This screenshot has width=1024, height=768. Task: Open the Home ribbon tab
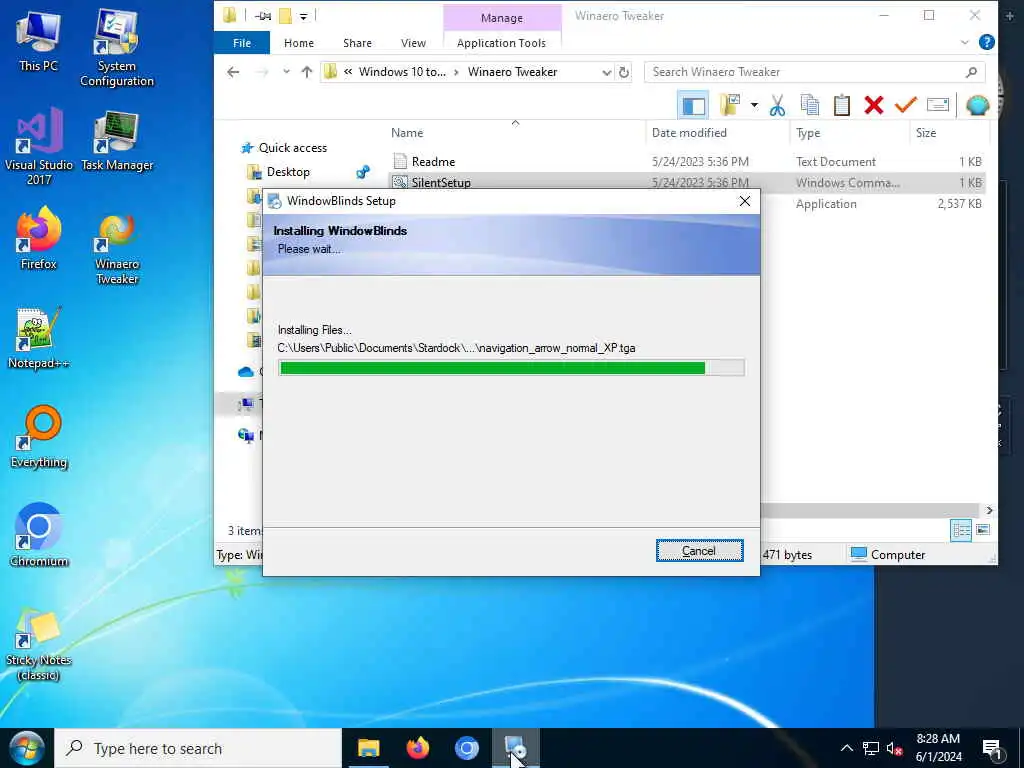tap(299, 43)
